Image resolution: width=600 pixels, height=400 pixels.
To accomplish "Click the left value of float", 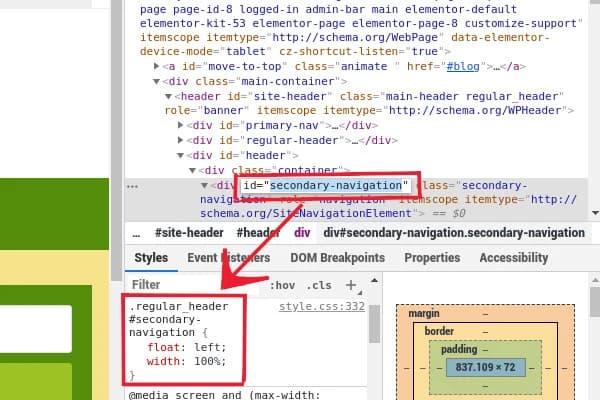I will click(207, 347).
